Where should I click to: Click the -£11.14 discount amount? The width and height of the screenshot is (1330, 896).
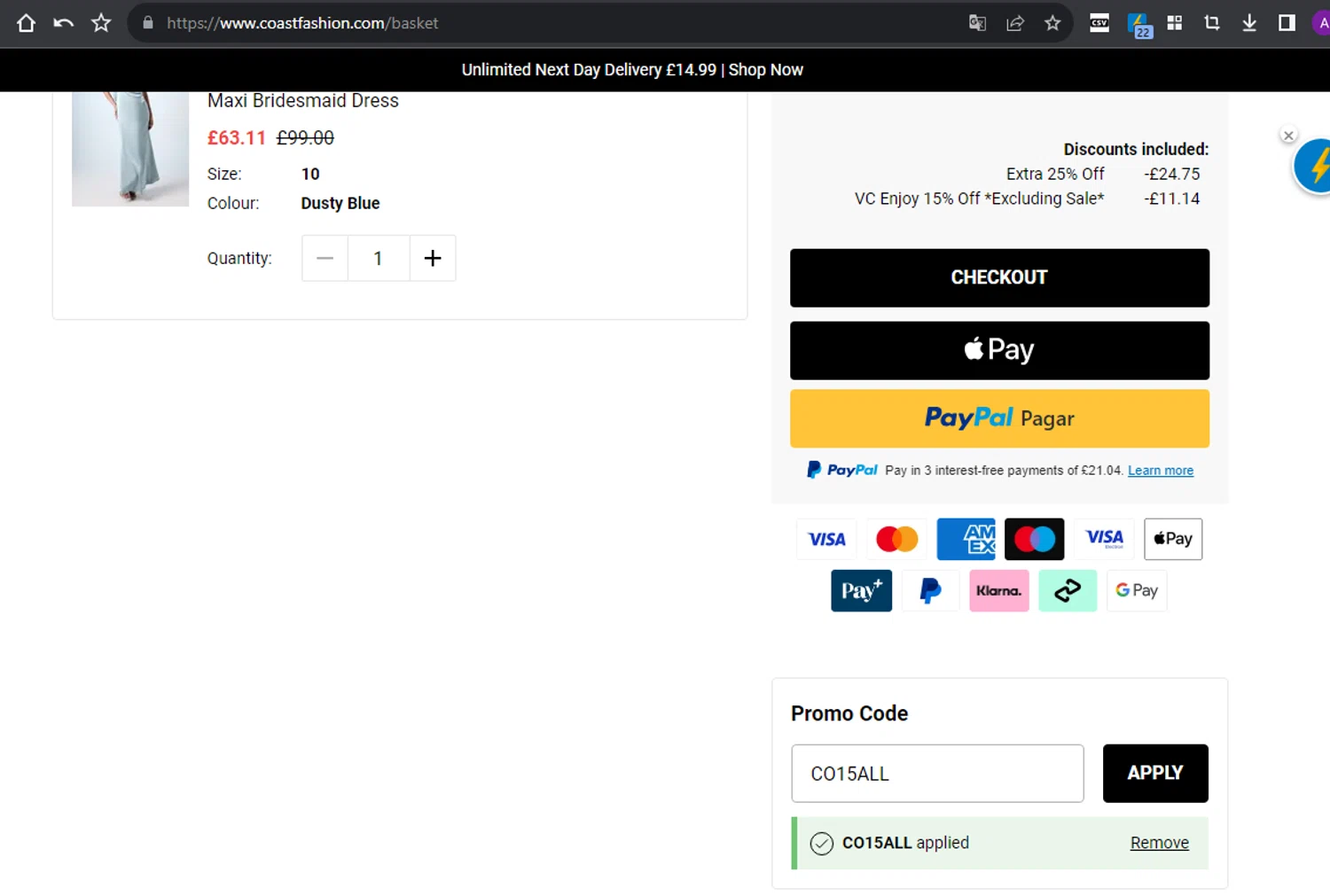[1171, 199]
